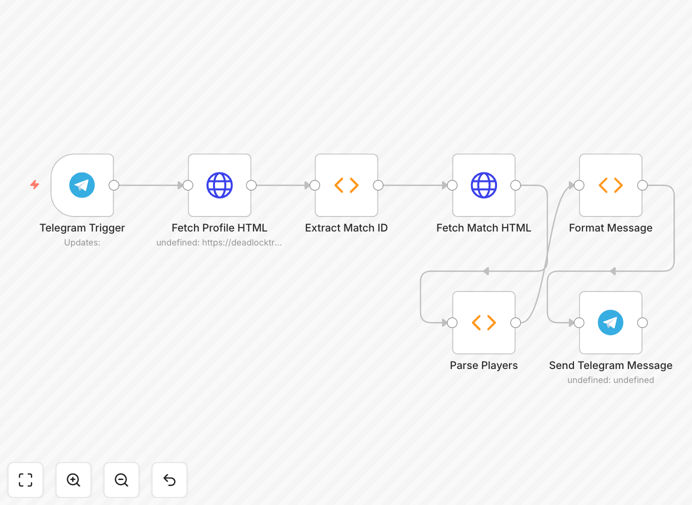692x505 pixels.
Task: Click the Extract Match ID label
Action: [x=346, y=228]
